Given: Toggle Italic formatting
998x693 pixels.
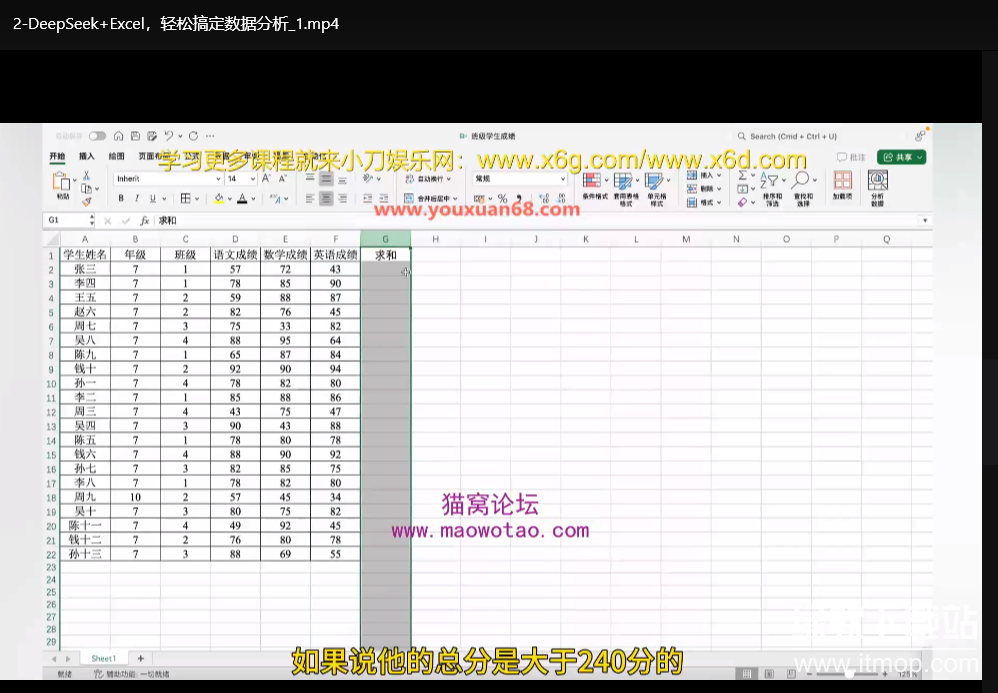Looking at the screenshot, I should pyautogui.click(x=136, y=199).
